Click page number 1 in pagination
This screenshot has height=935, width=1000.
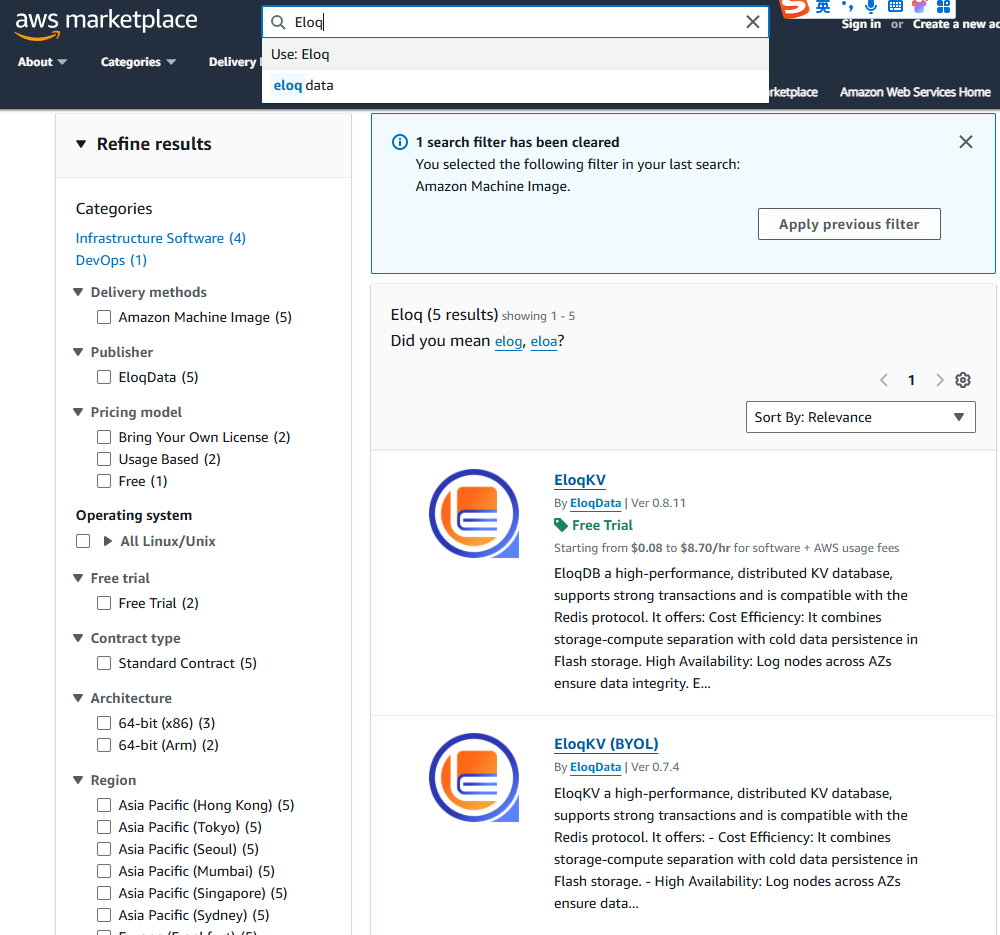[911, 380]
